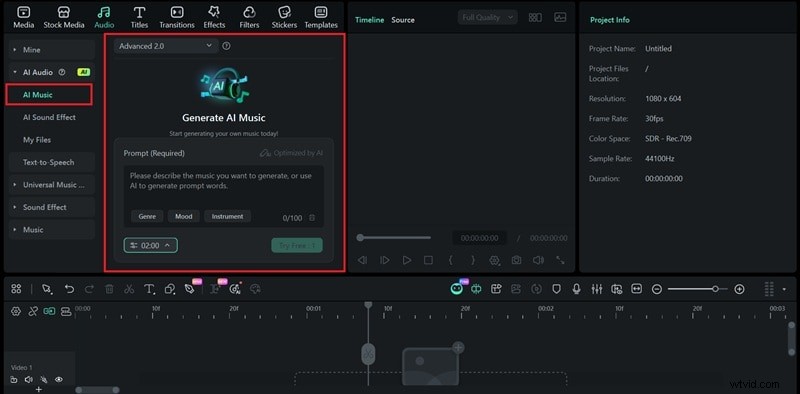Open the Templates tab
This screenshot has height=394, width=800.
point(321,17)
